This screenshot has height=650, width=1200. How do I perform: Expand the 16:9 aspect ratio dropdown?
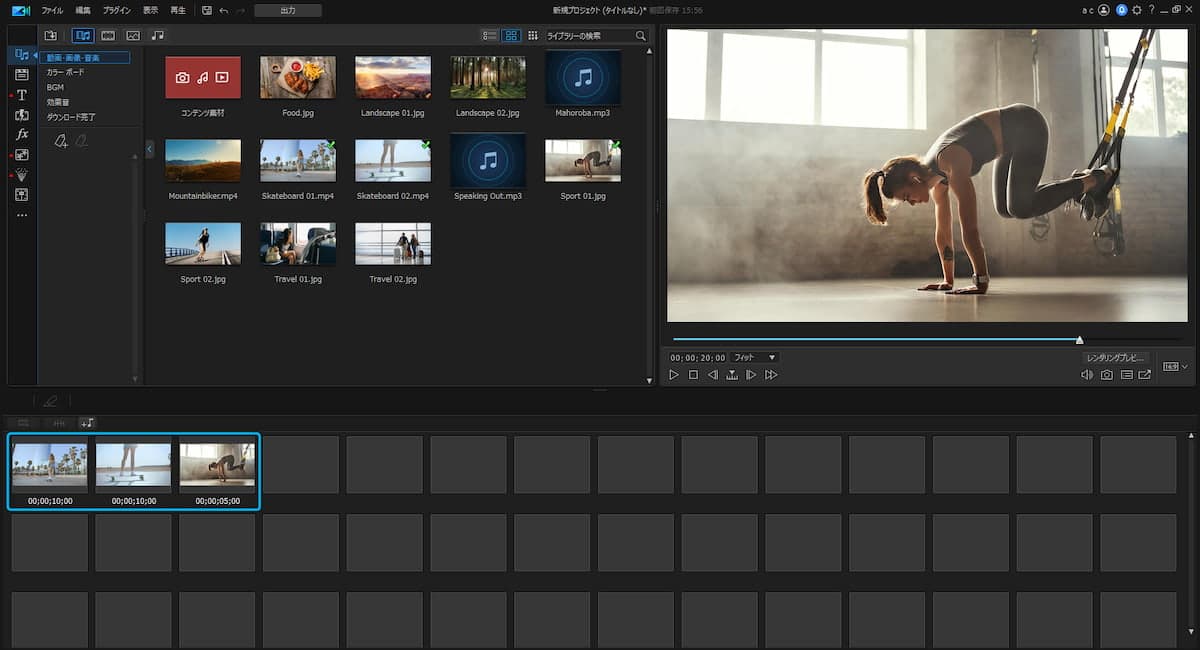pos(1175,367)
